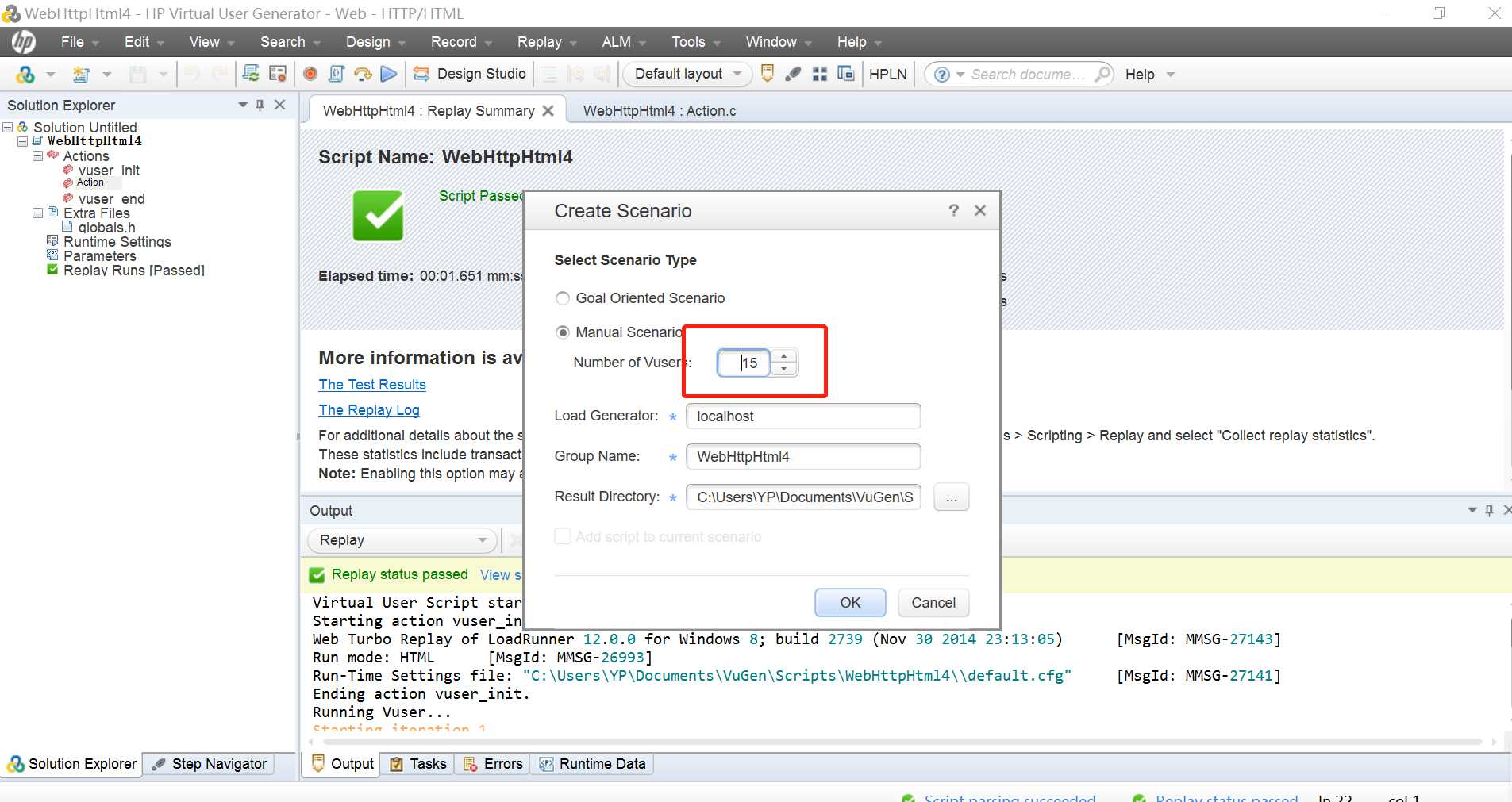Click the compile script toolbar icon

(x=337, y=74)
